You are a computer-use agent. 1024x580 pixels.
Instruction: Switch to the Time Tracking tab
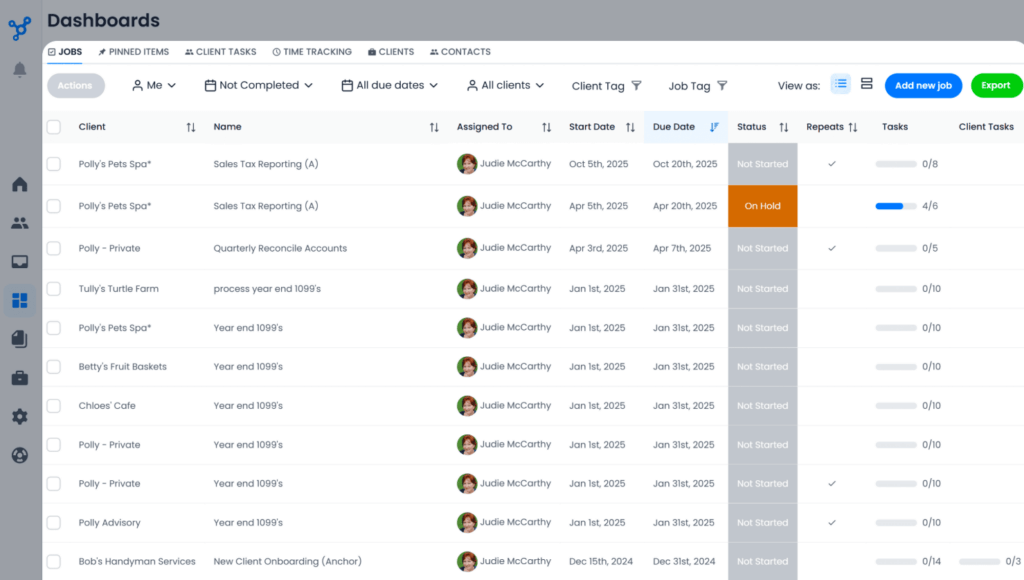[x=312, y=52]
